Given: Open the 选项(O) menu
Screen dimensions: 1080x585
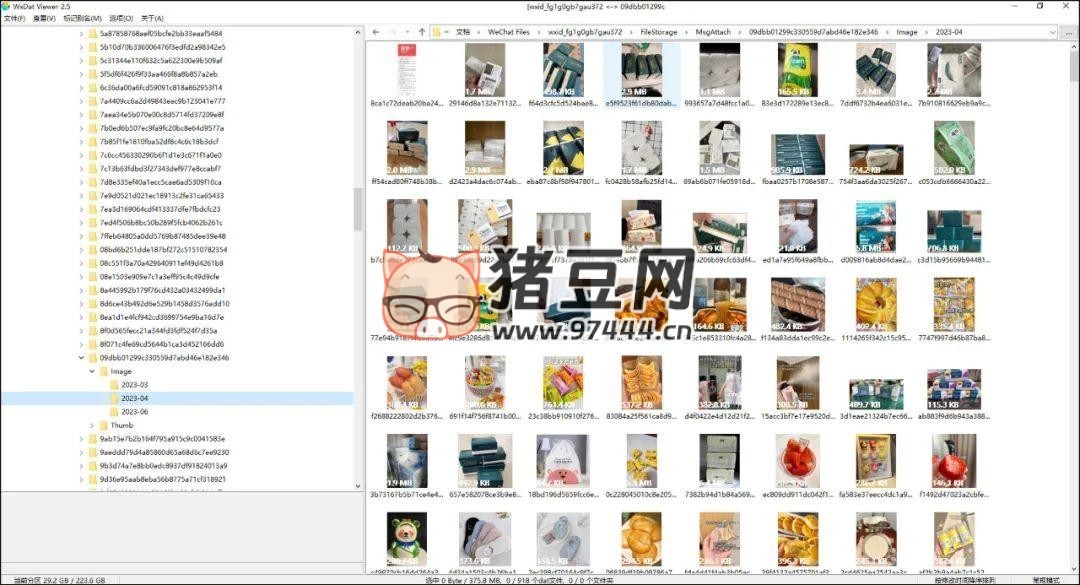Looking at the screenshot, I should [121, 18].
